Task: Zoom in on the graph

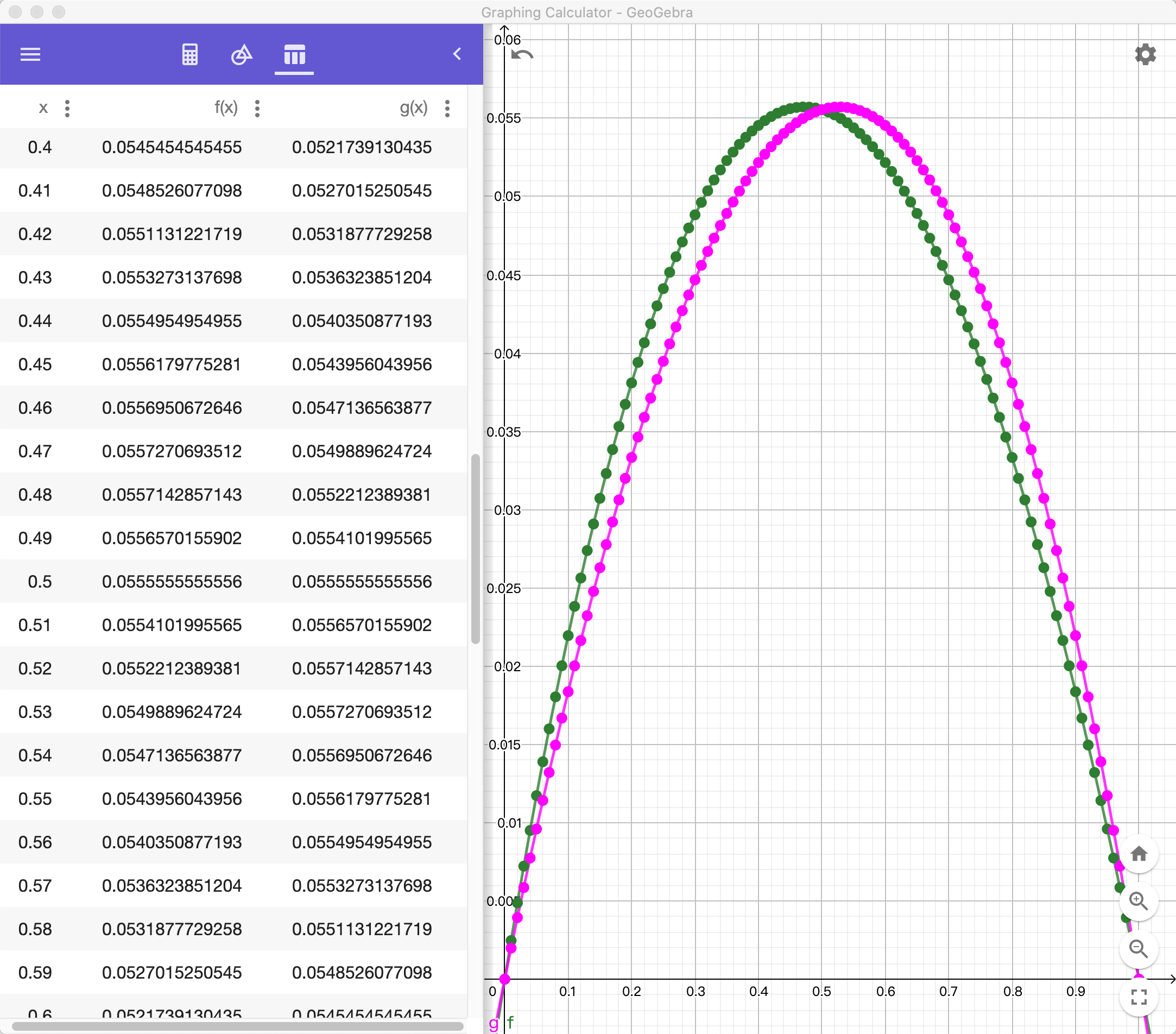Action: tap(1139, 901)
